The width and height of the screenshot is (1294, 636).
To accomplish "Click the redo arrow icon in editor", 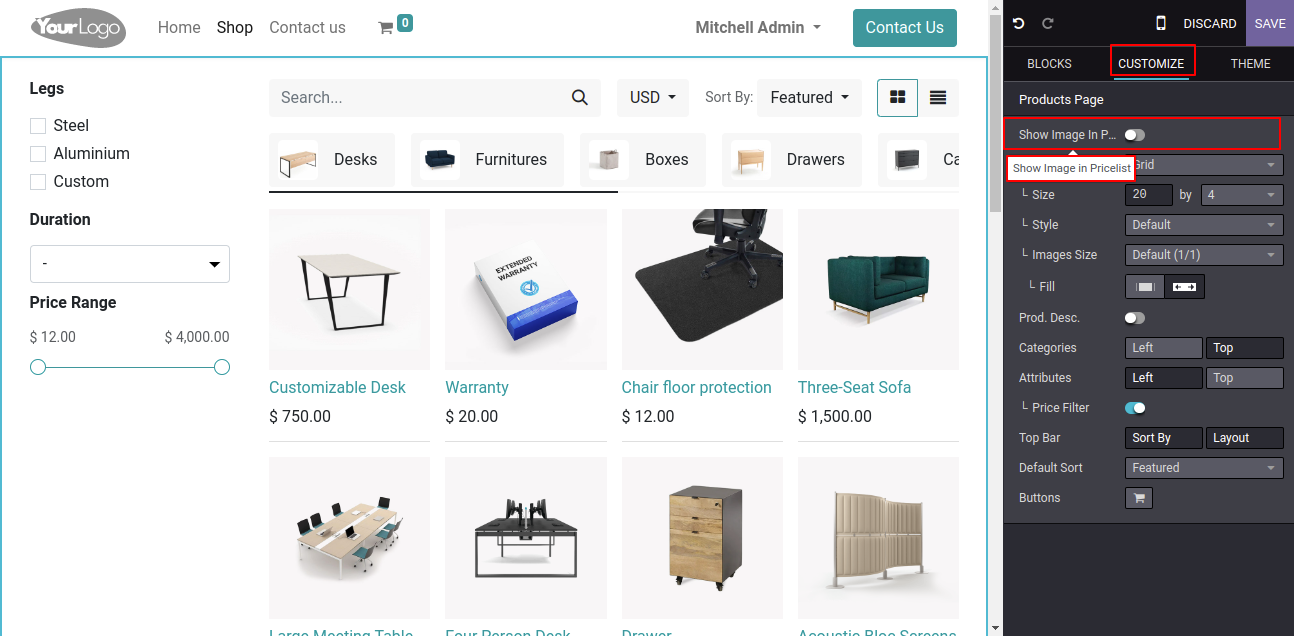I will 1048,23.
